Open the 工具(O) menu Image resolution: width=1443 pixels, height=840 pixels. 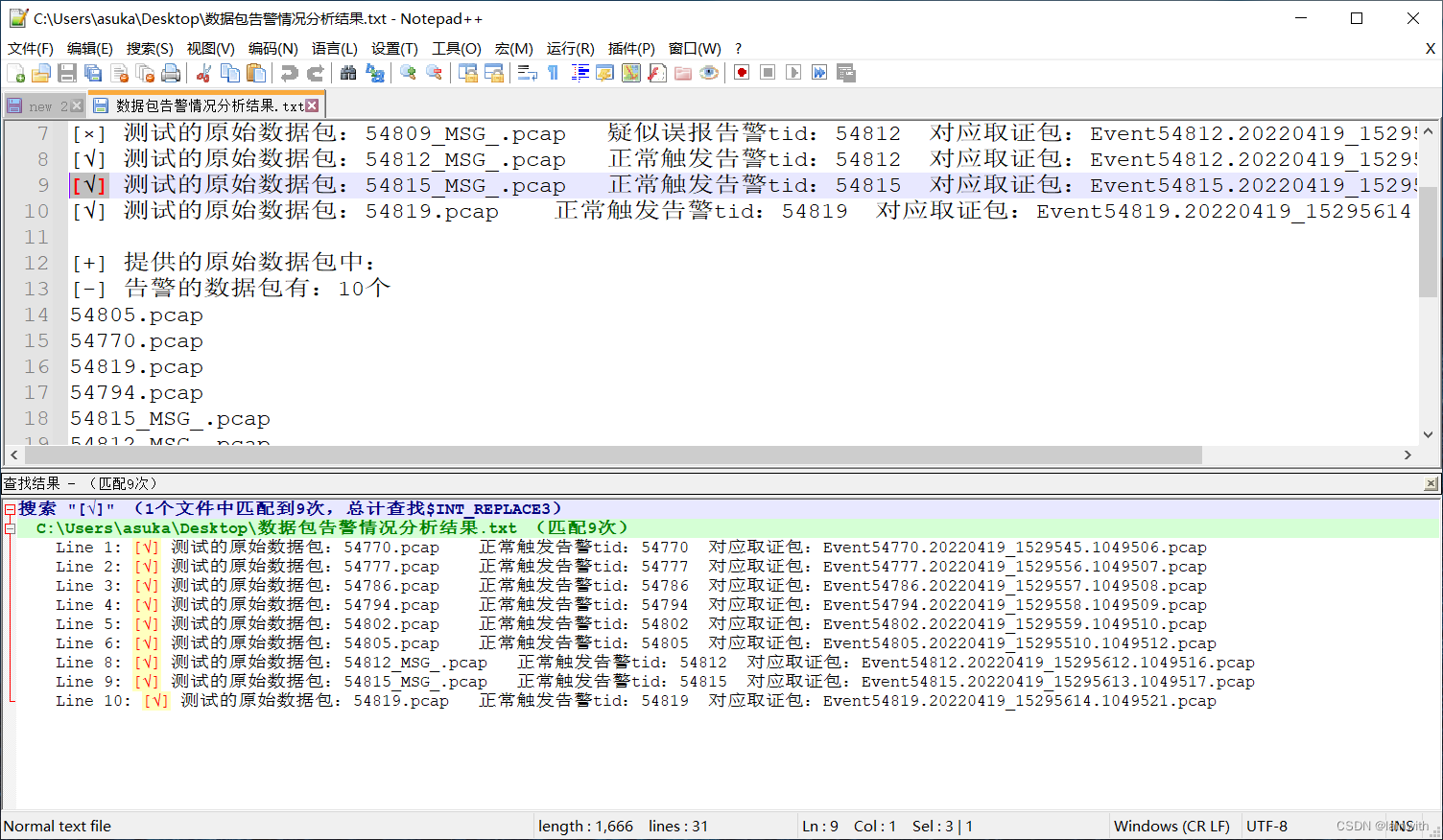click(x=457, y=48)
